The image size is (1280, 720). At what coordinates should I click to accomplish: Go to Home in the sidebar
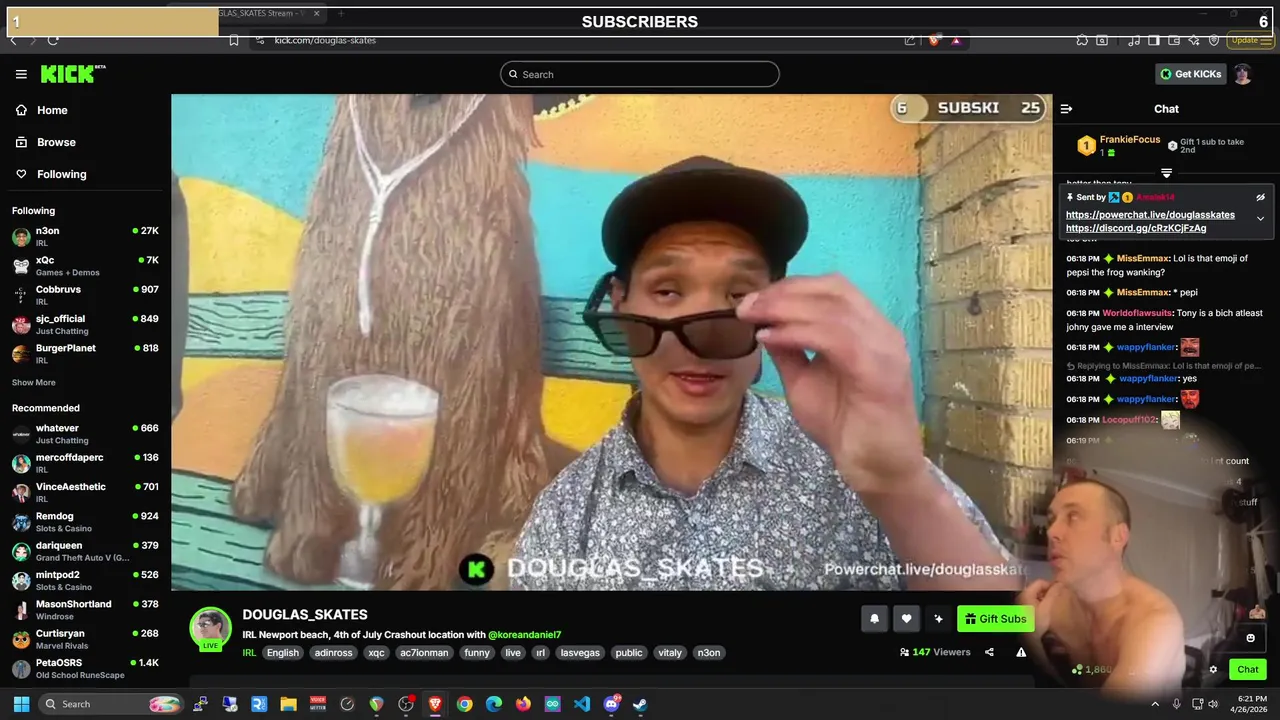pos(84,110)
